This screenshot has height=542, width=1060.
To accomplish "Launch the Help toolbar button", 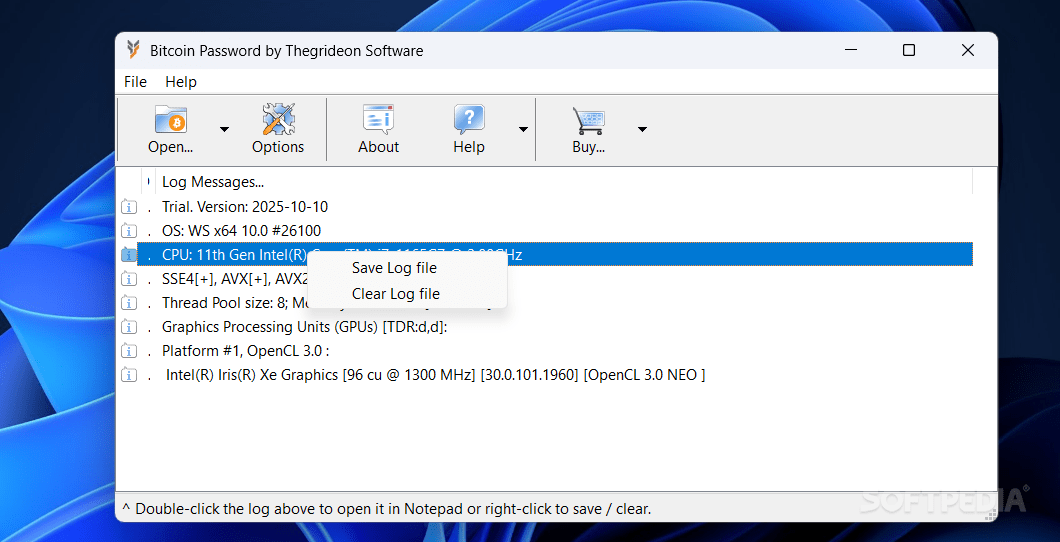I will pos(469,130).
